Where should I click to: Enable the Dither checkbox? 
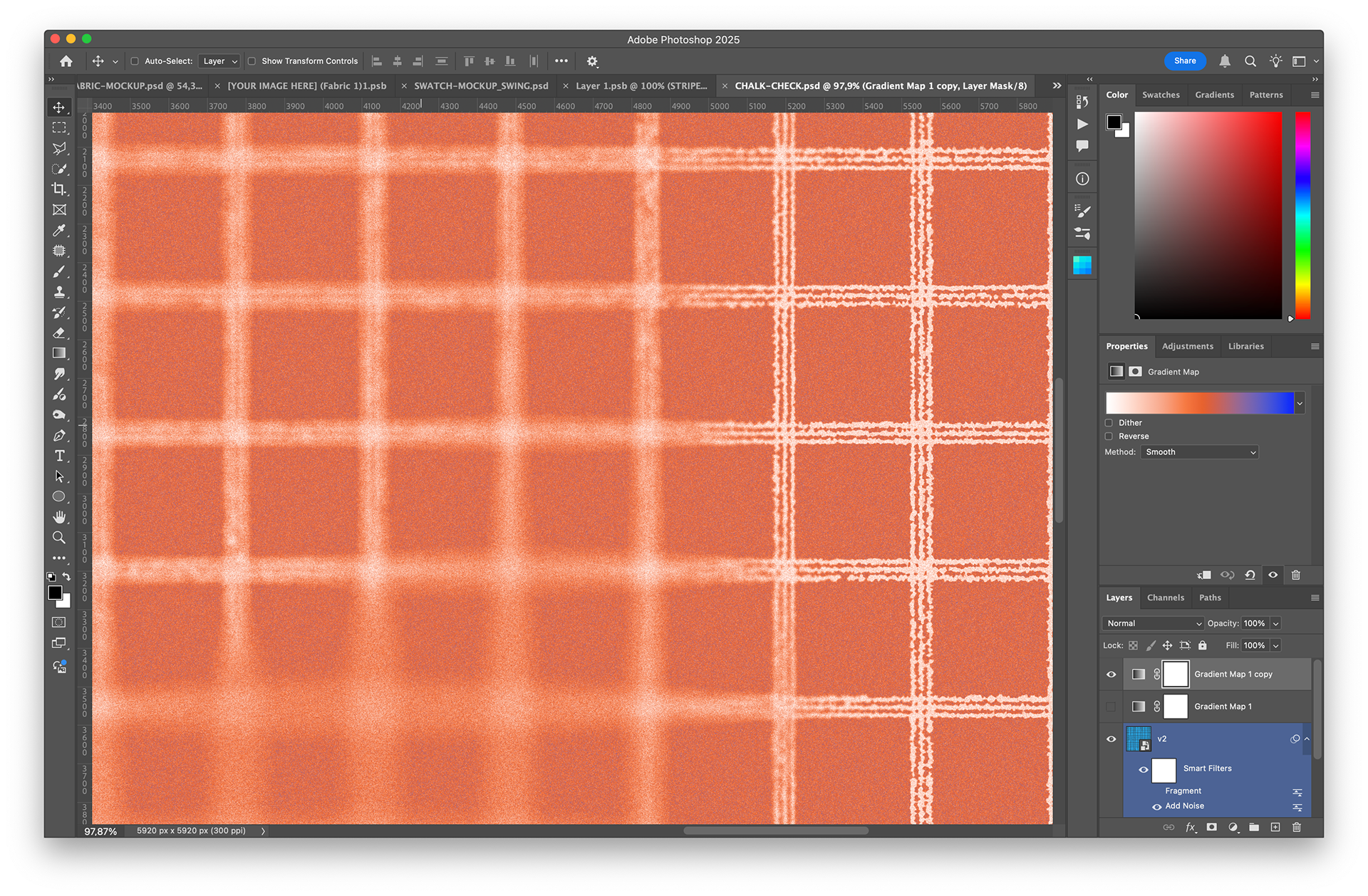(1109, 423)
